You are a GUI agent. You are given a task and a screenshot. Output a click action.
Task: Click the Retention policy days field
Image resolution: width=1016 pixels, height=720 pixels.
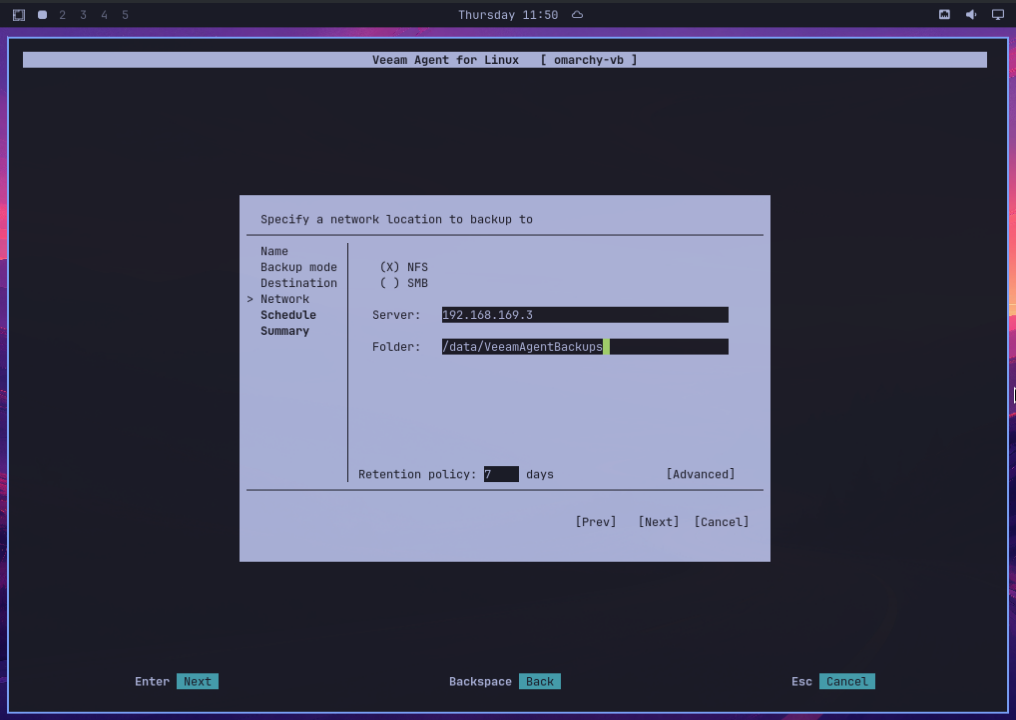tap(501, 474)
